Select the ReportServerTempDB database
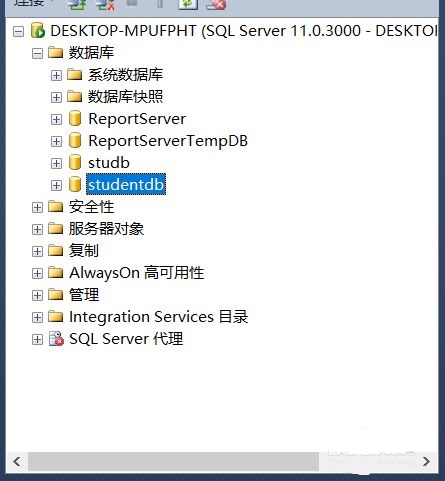445x481 pixels. point(168,141)
